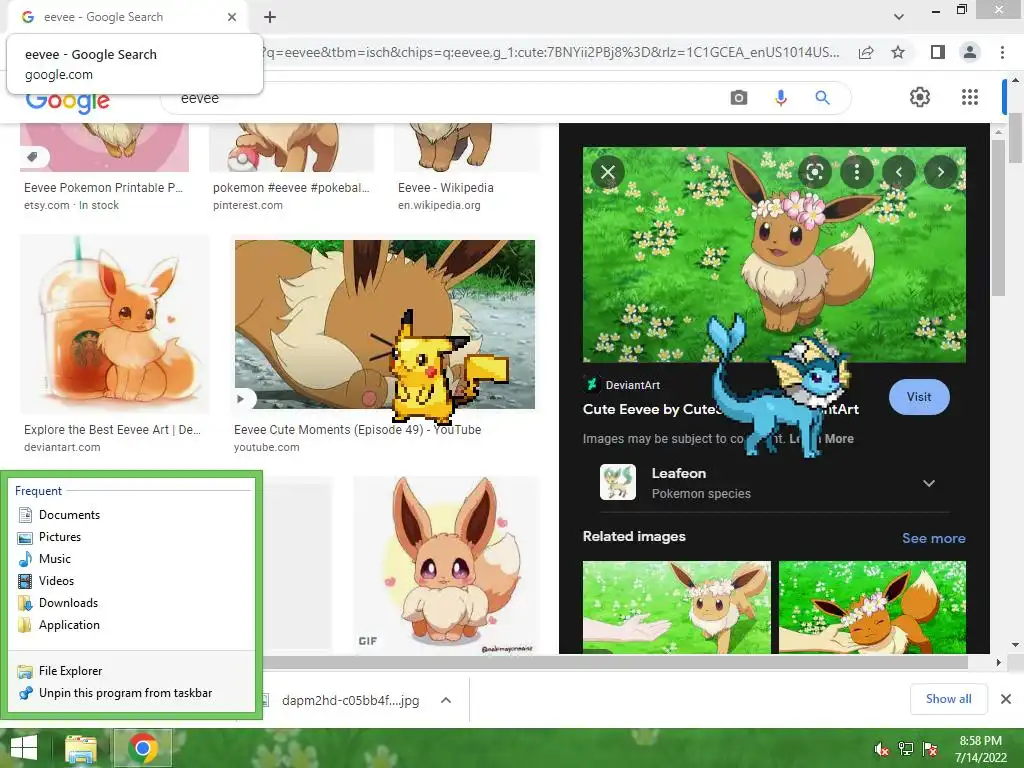Open first related image with hand

[x=677, y=607]
